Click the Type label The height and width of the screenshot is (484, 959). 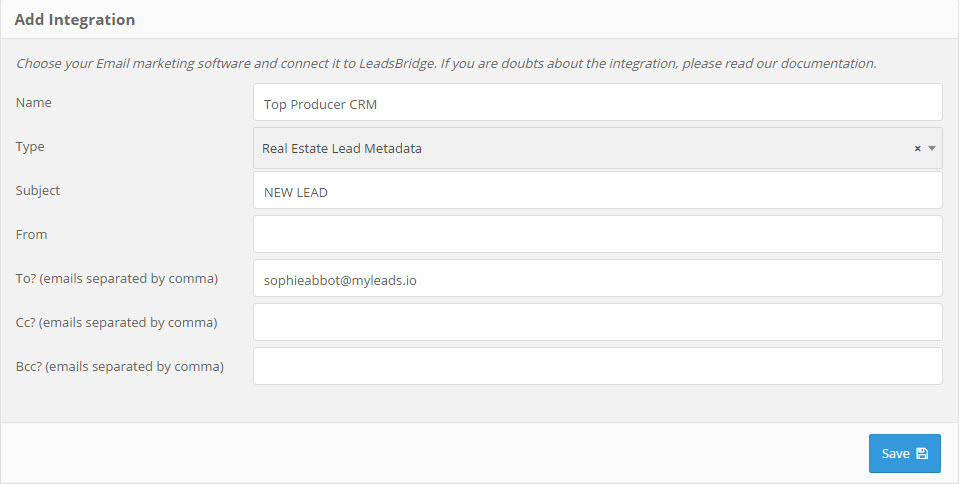coord(30,147)
